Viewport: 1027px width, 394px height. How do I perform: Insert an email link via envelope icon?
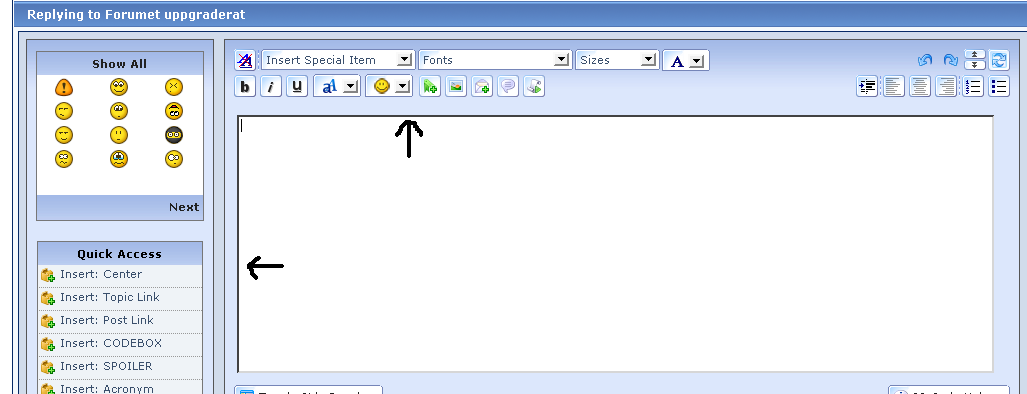[x=482, y=86]
